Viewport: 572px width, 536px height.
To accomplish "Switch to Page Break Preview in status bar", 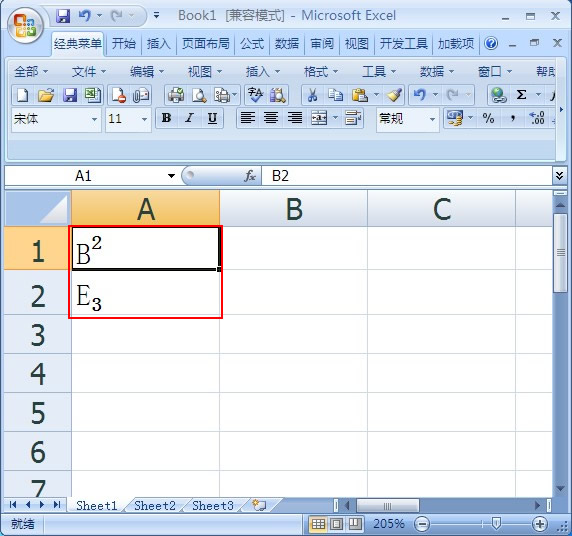I will point(355,524).
